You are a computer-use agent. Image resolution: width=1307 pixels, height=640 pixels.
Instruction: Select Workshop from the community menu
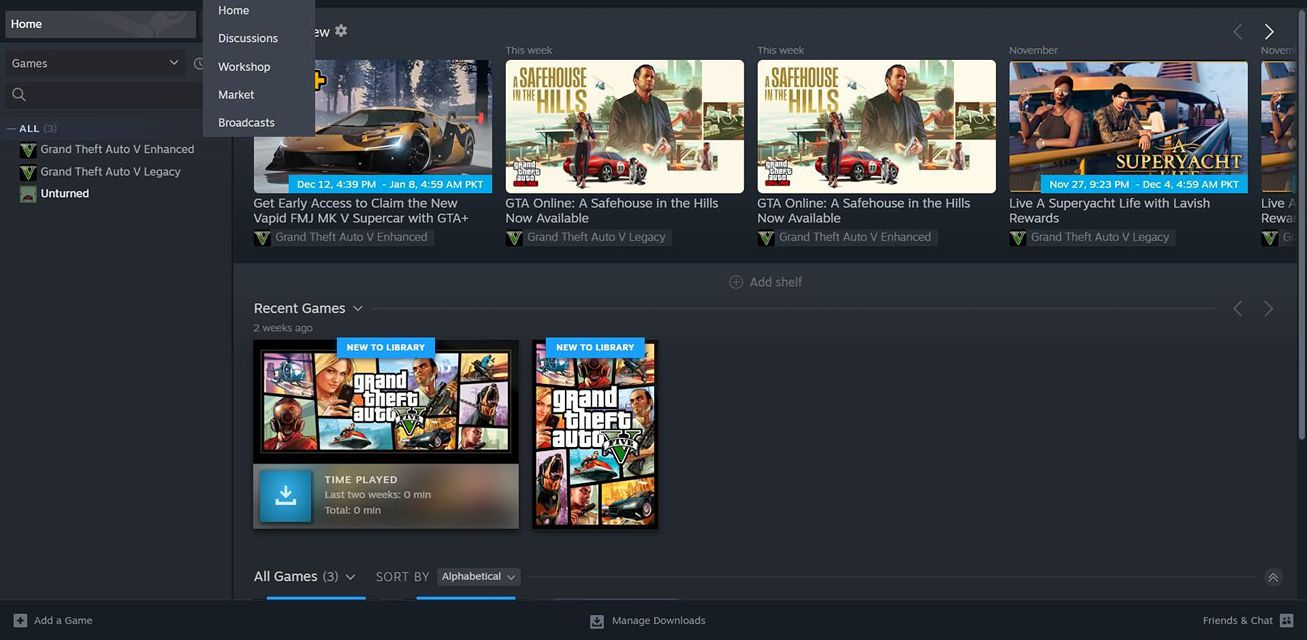[x=244, y=67]
